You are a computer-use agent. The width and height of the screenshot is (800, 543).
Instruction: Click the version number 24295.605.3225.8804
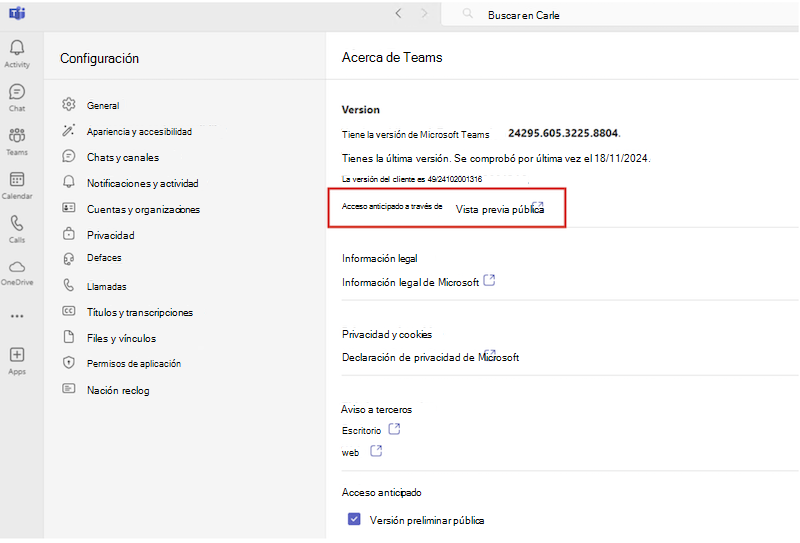(564, 133)
